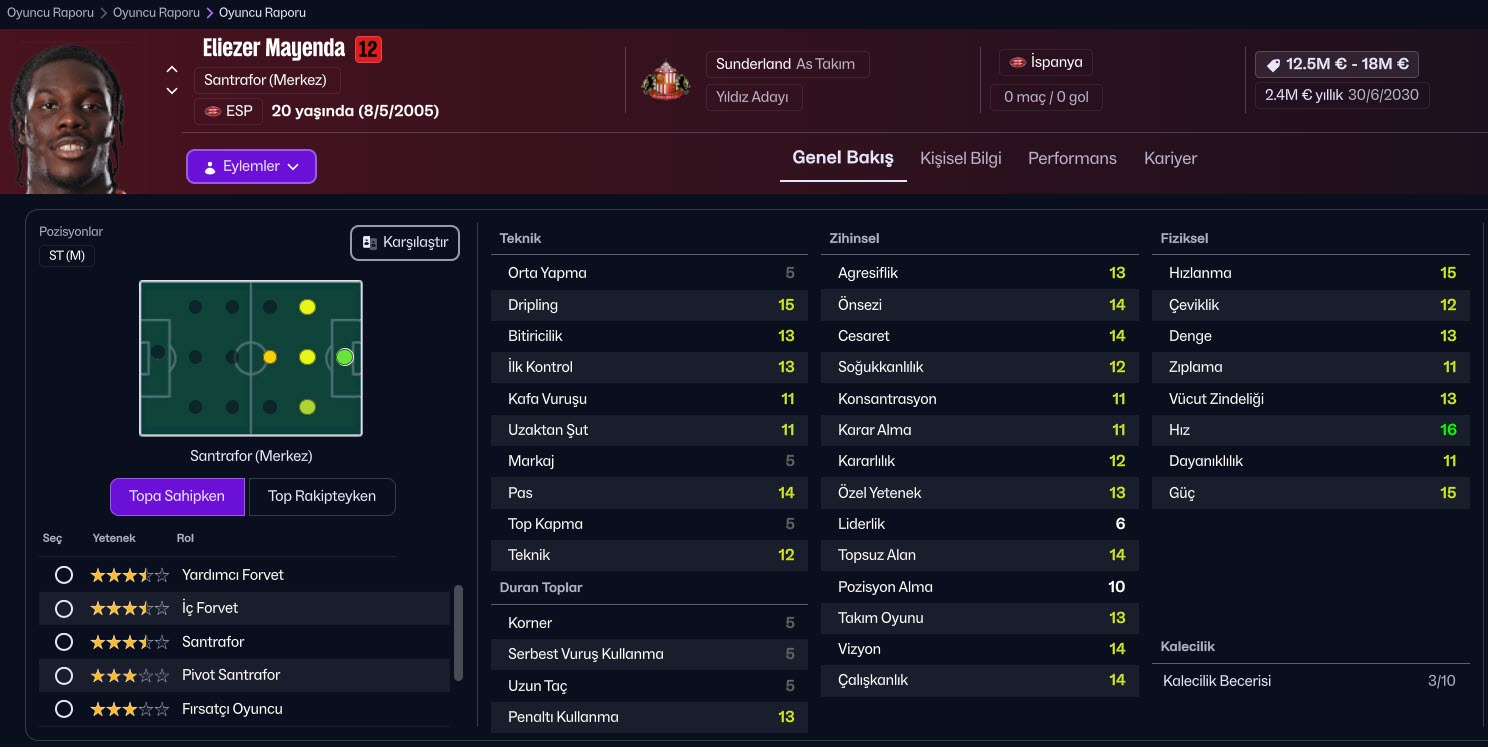Choose the Fırsatçı Oyuncu role radio button
1488x747 pixels.
pos(64,709)
